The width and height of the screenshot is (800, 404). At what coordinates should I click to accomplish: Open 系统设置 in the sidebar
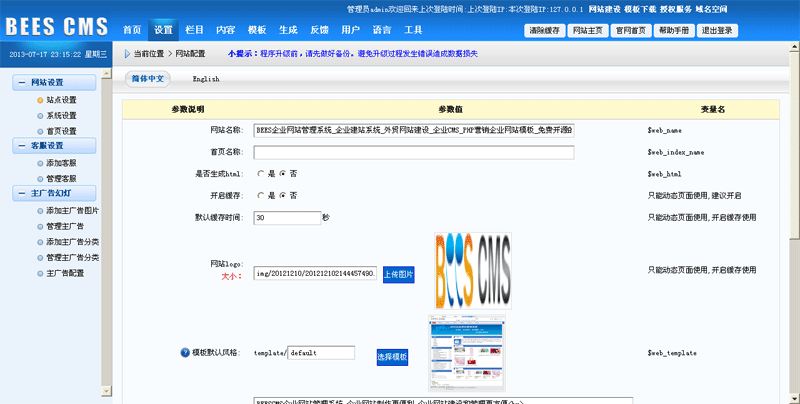[61, 116]
